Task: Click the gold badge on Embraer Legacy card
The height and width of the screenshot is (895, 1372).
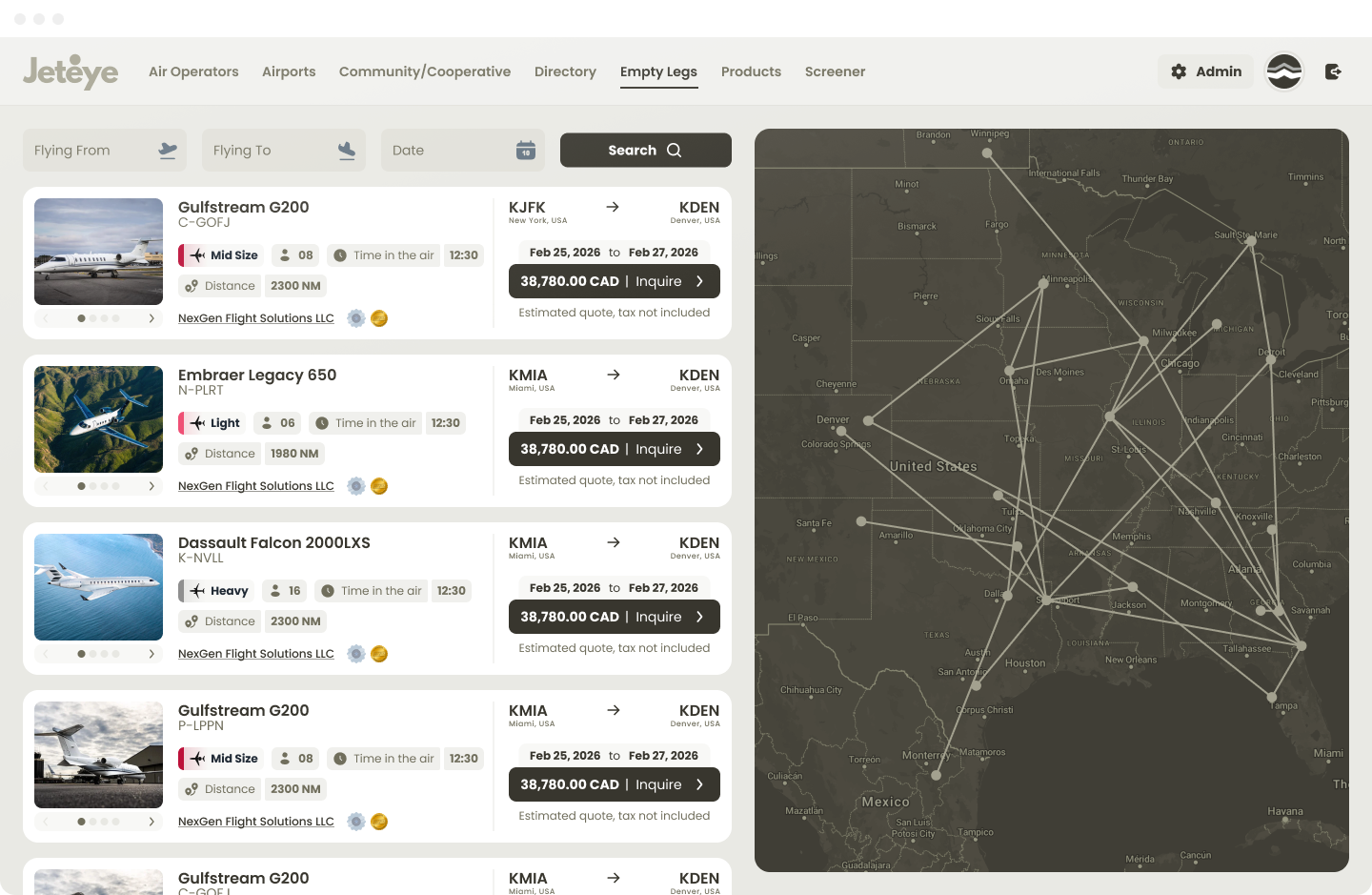Action: (x=379, y=486)
